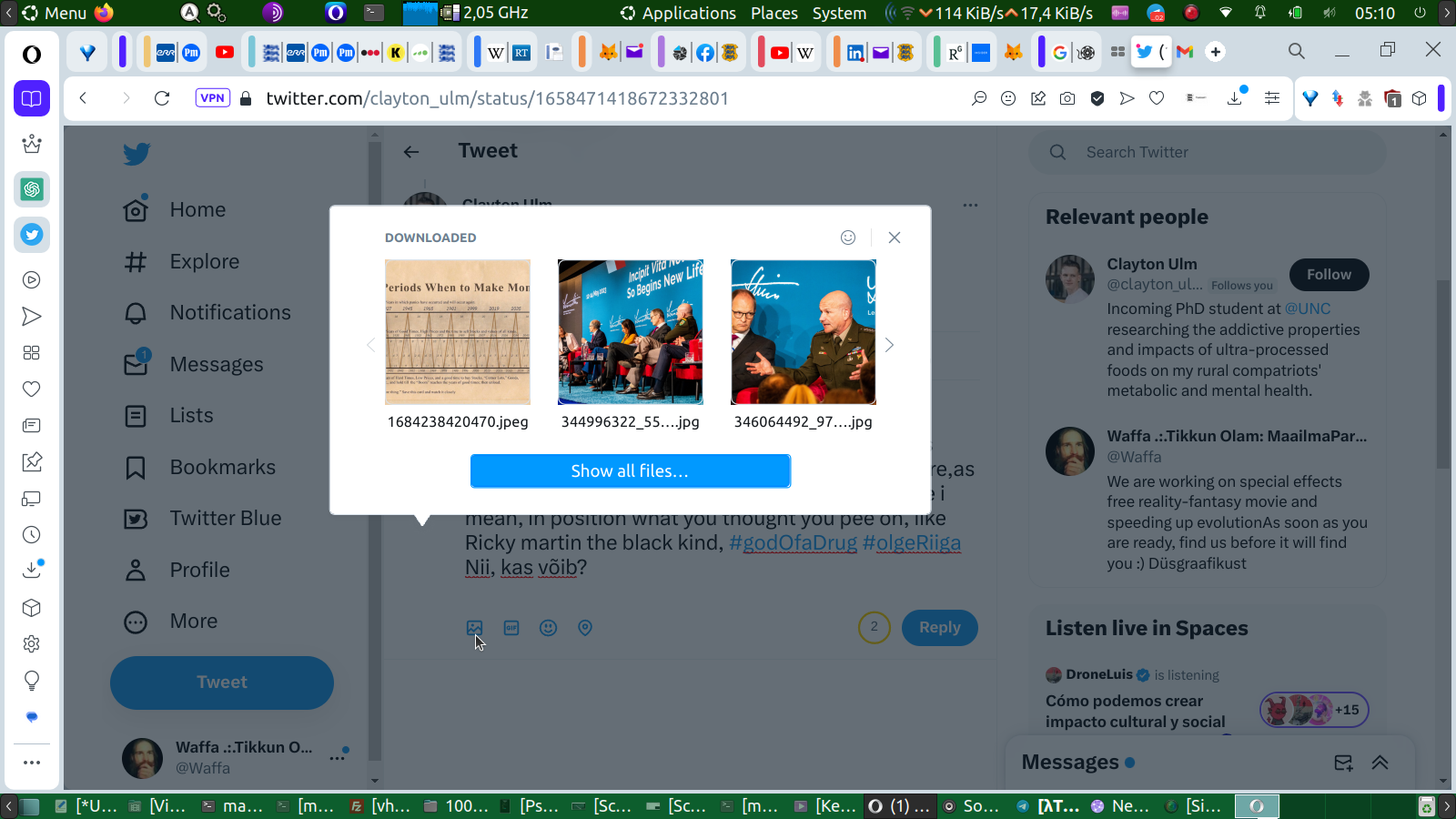Show previous downloaded files with left chevron
Screen dimensions: 1456x819
(370, 345)
